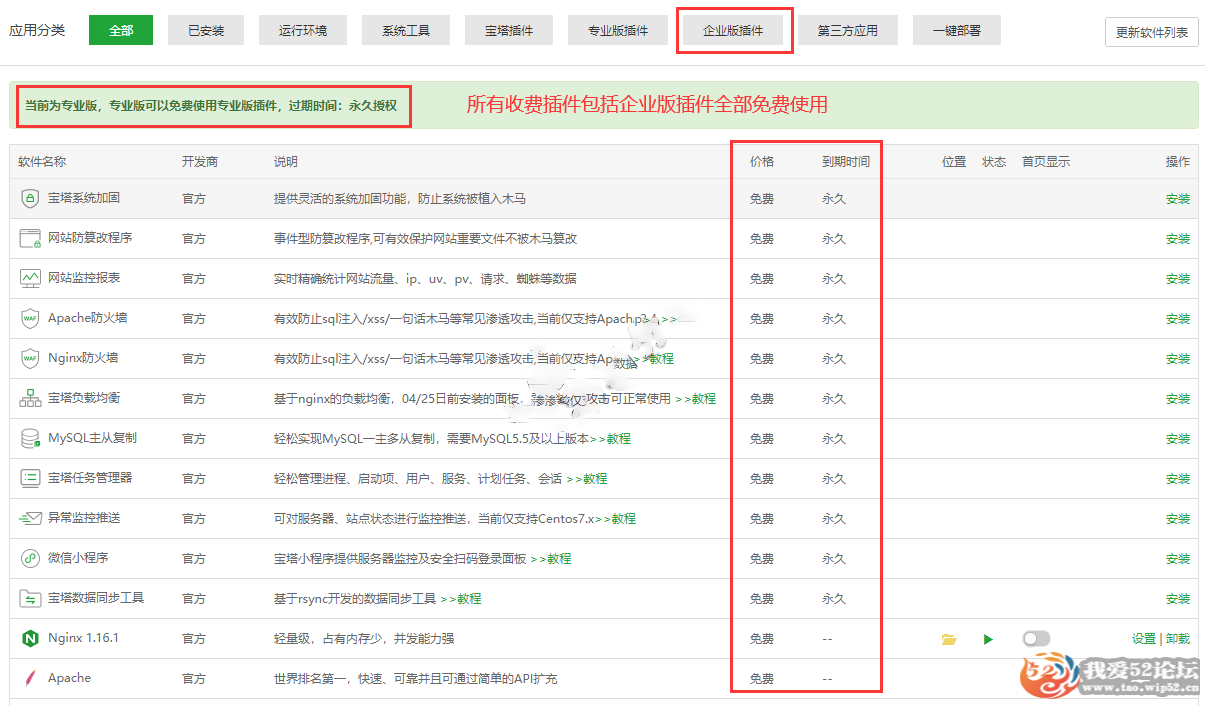Click the 宝塔系统加固 shield icon

point(30,199)
